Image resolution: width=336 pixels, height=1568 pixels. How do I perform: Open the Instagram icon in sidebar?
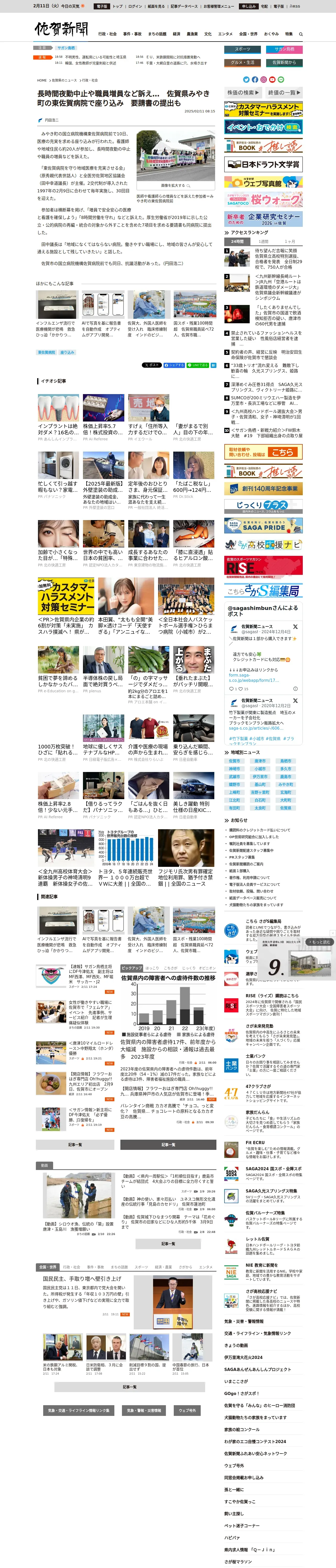(264, 79)
